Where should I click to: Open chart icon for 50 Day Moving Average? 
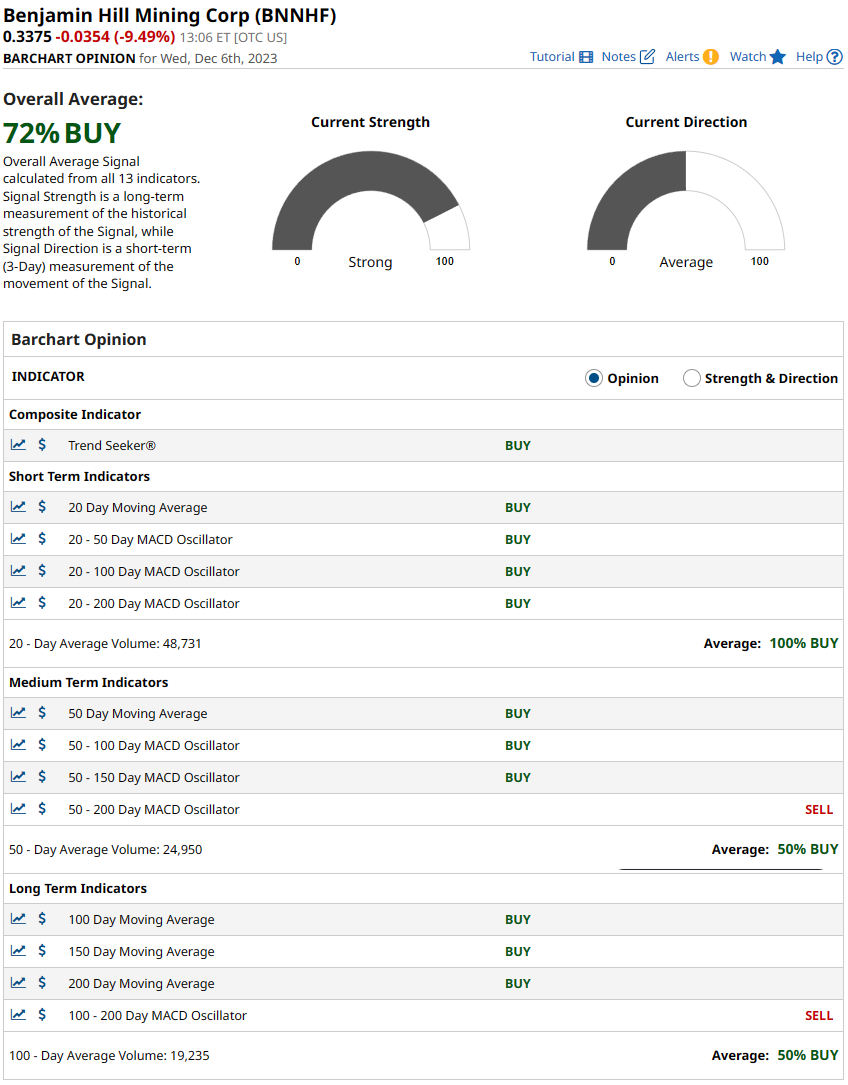tap(19, 713)
